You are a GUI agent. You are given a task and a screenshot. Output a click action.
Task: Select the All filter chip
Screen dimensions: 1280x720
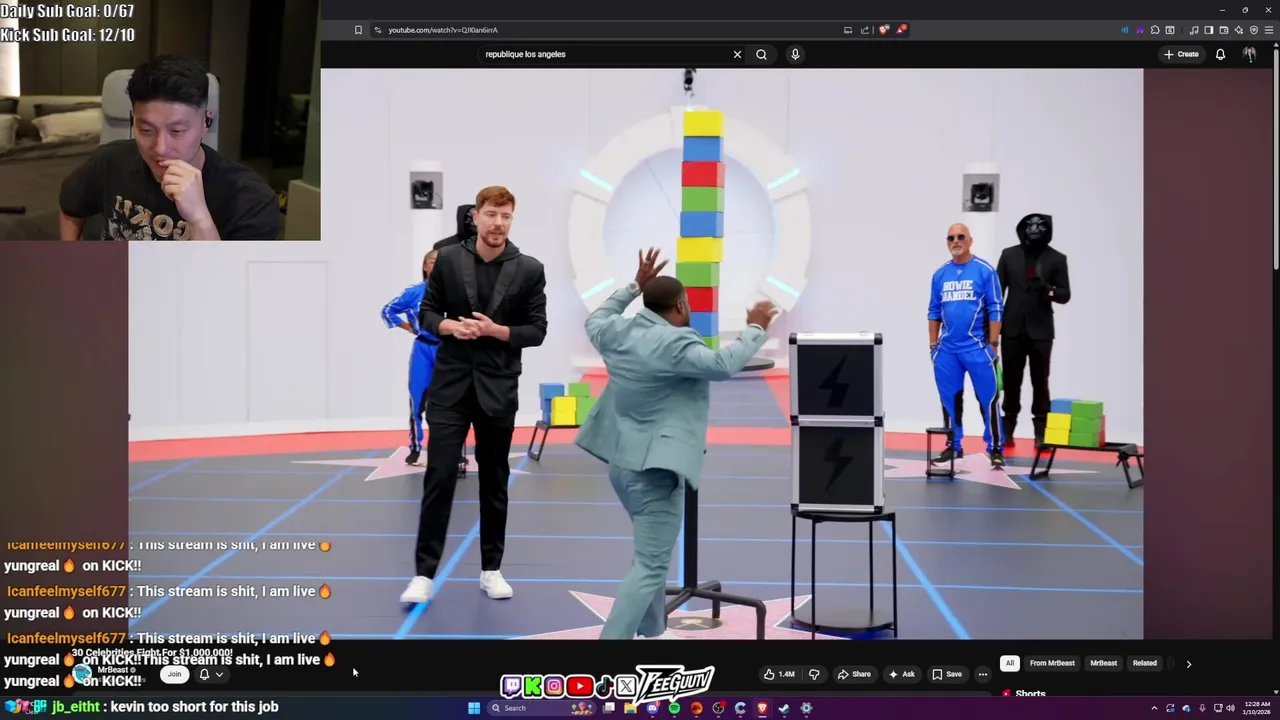click(1010, 663)
